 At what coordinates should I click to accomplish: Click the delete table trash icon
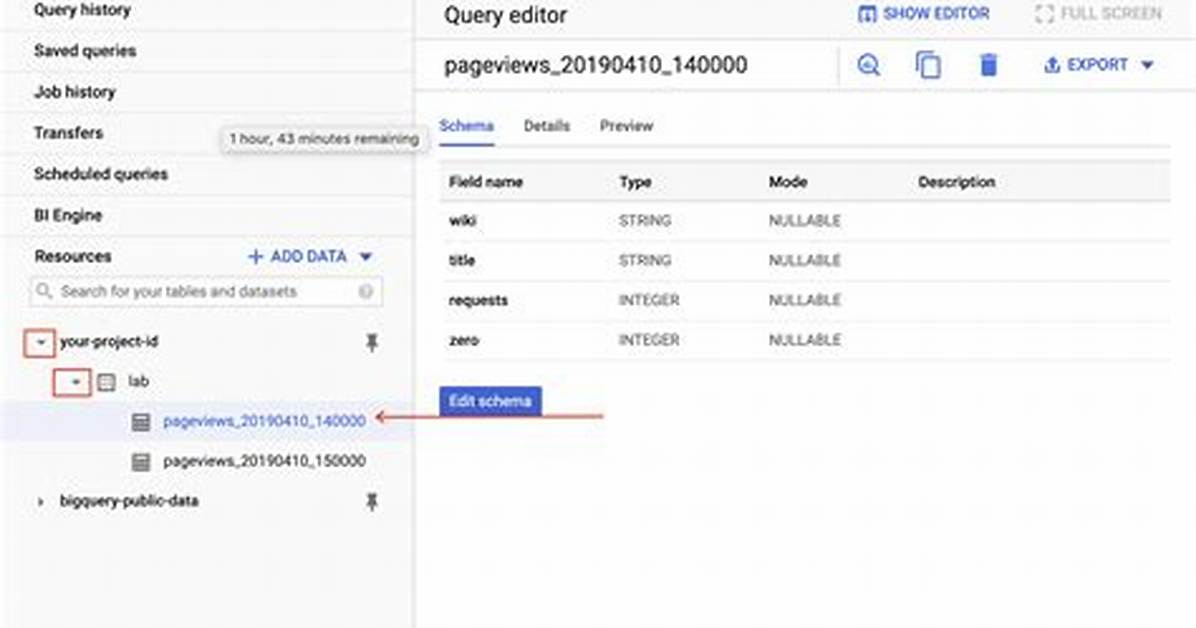click(988, 65)
